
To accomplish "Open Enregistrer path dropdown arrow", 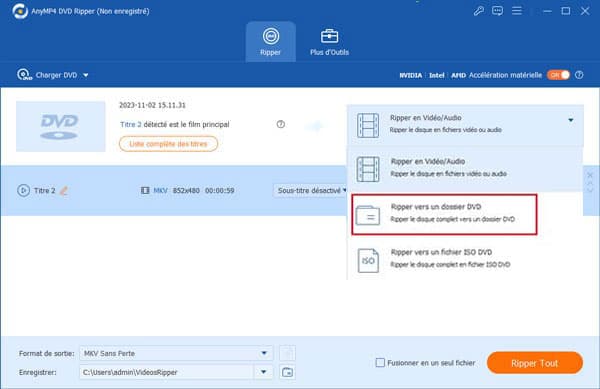I will pos(263,372).
